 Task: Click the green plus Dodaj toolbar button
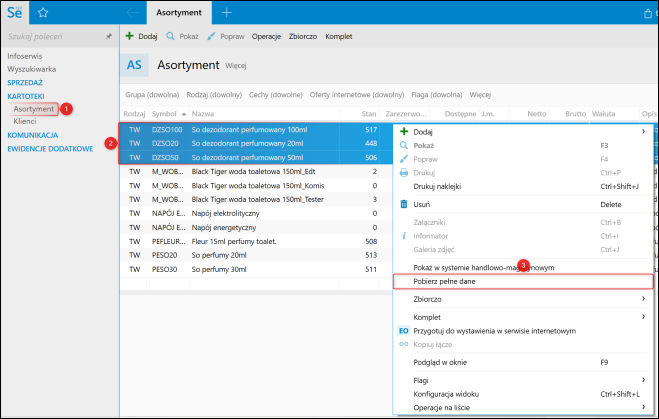click(141, 36)
